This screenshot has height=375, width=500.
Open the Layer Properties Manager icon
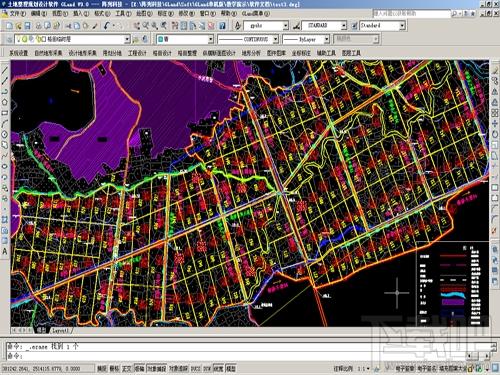[x=9, y=40]
